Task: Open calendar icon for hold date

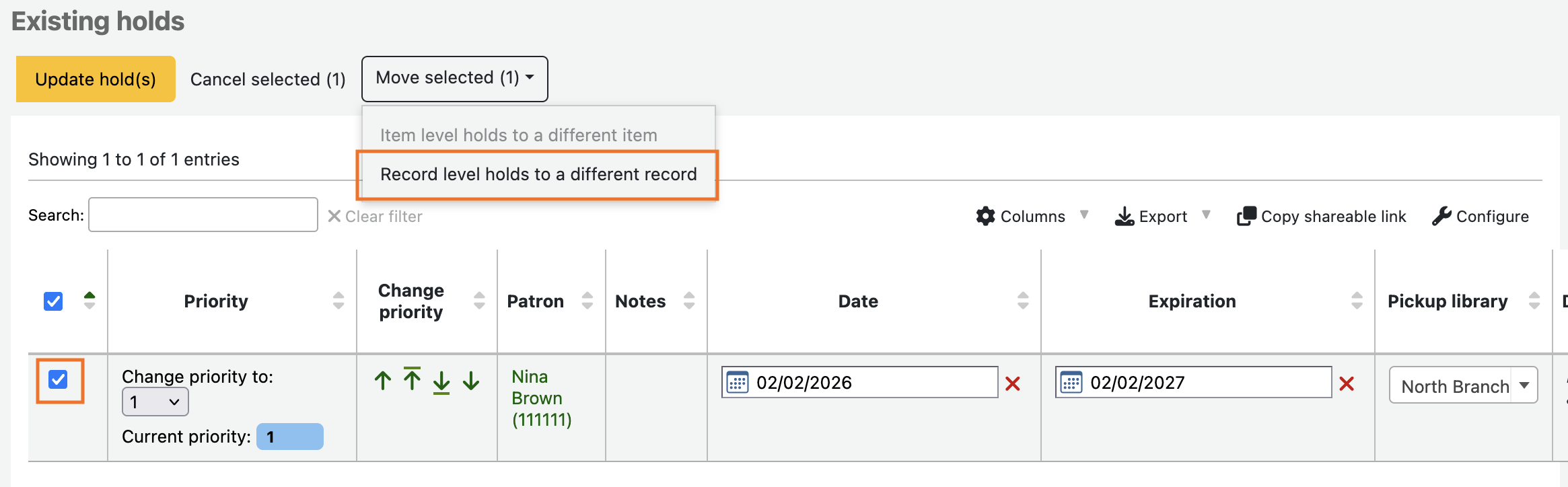Action: point(738,383)
